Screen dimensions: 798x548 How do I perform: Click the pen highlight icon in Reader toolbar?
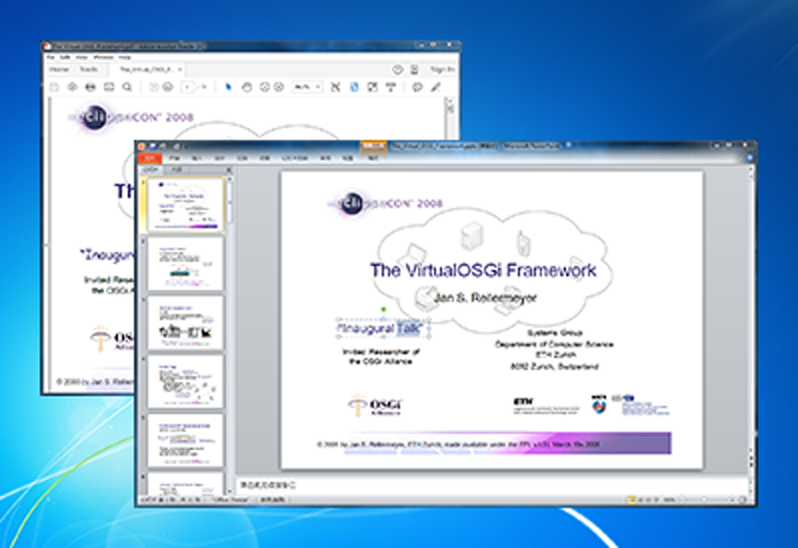click(x=436, y=87)
